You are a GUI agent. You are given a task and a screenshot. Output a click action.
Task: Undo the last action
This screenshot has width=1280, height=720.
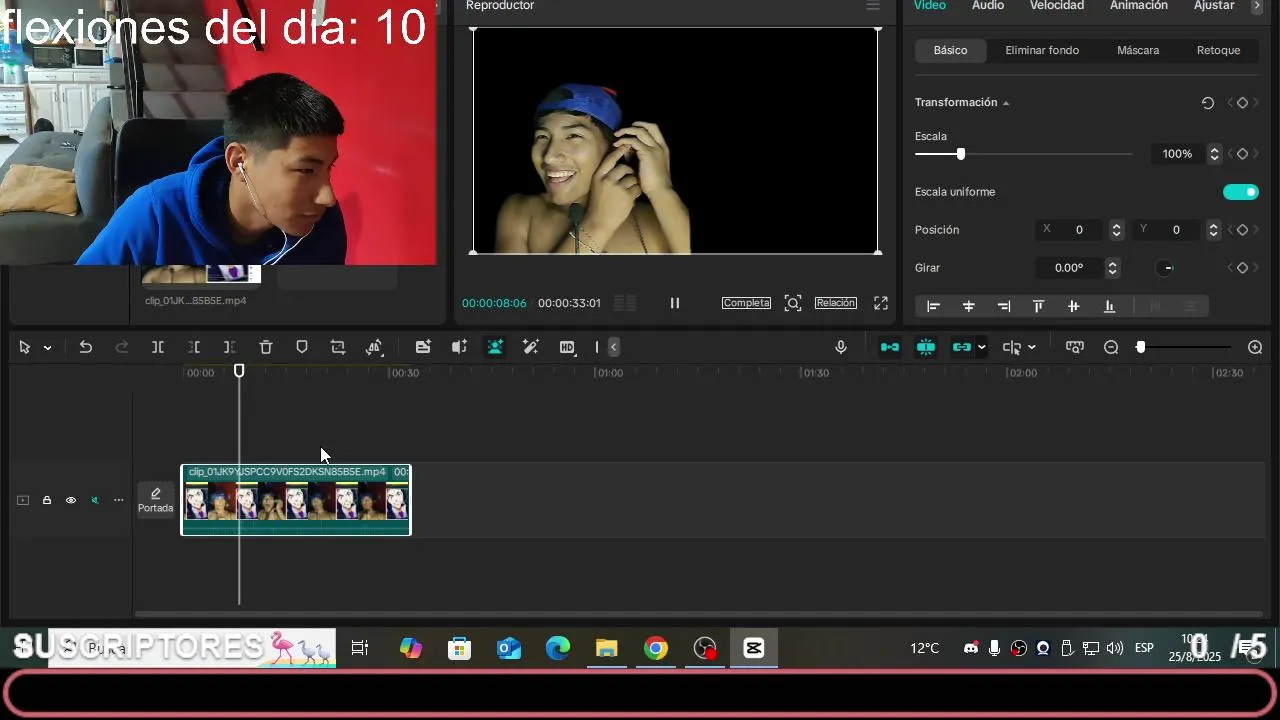(x=86, y=347)
